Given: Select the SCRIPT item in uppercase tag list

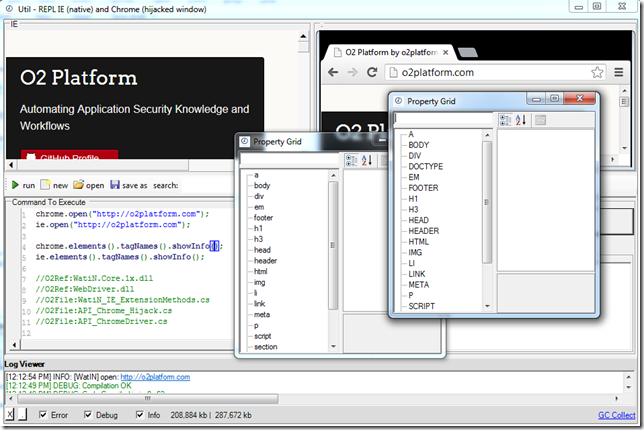Looking at the screenshot, I should pyautogui.click(x=421, y=306).
